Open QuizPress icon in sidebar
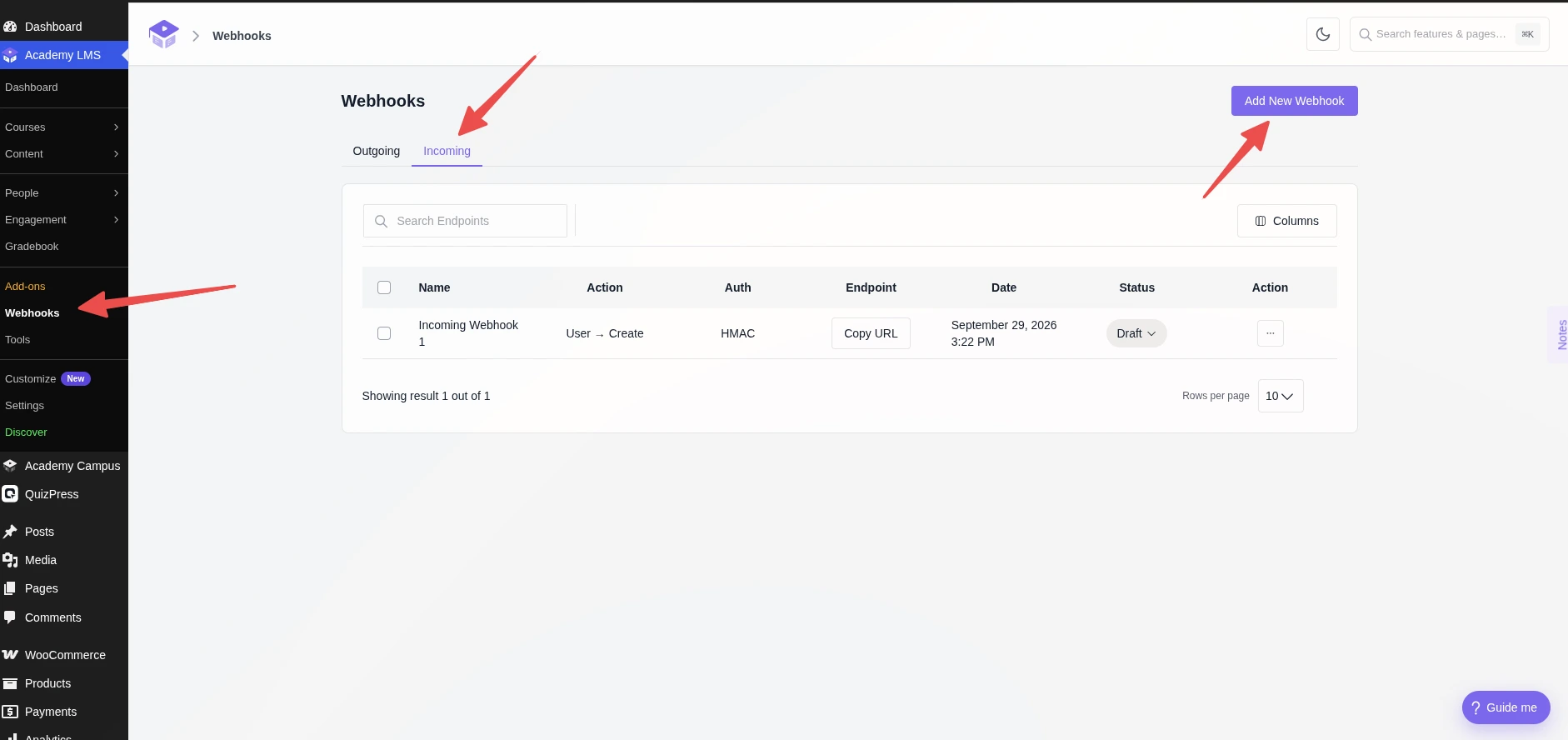The image size is (1568, 740). [x=10, y=494]
